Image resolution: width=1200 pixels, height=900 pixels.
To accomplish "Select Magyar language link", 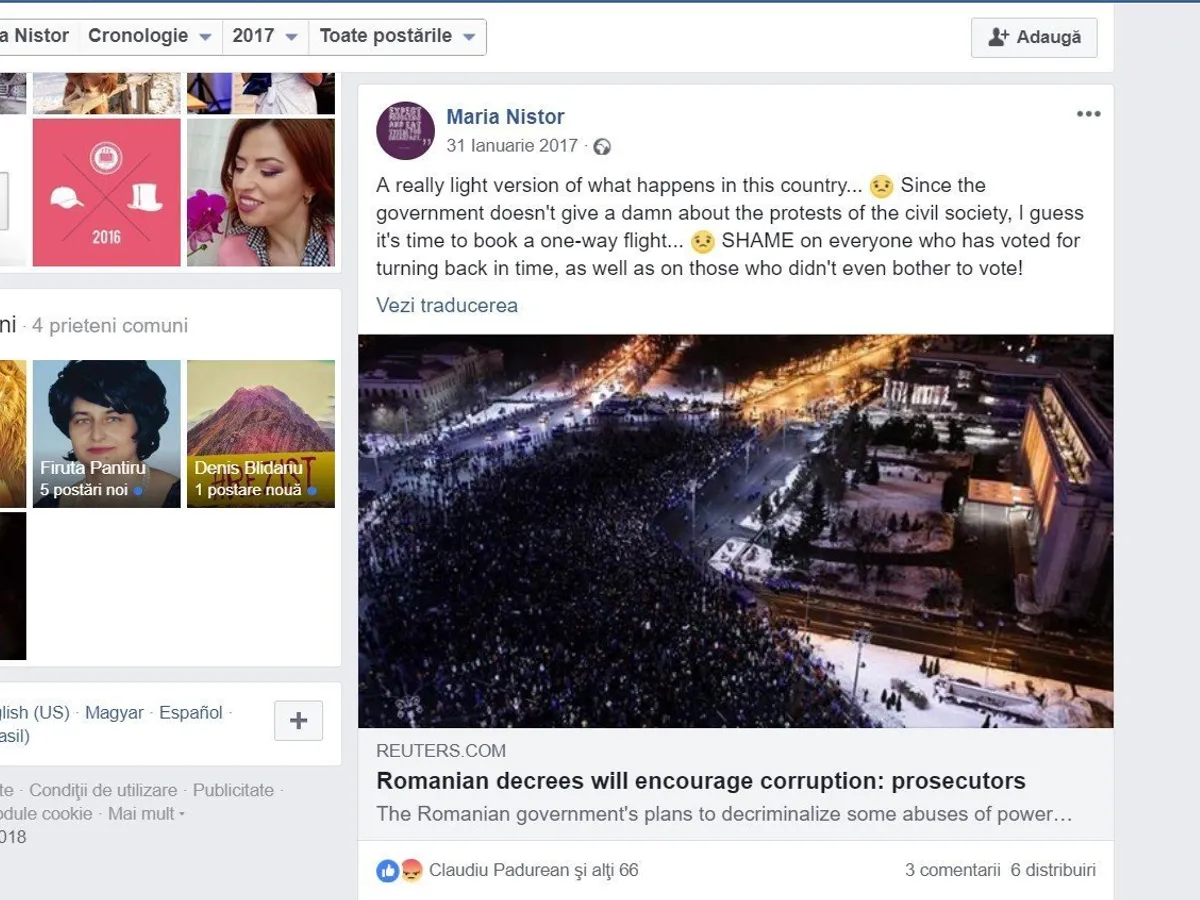I will [x=114, y=713].
